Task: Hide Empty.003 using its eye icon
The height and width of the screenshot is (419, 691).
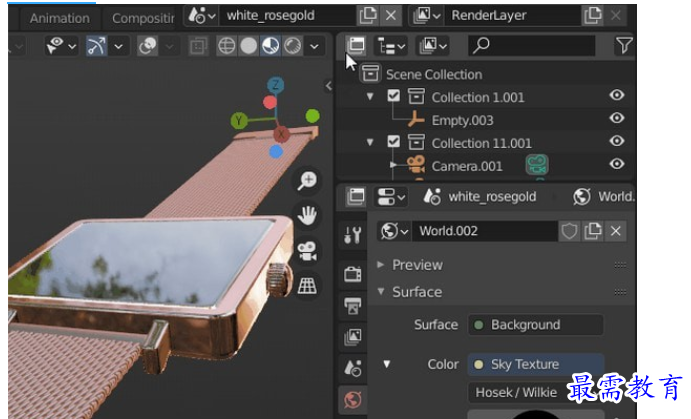Action: point(617,119)
